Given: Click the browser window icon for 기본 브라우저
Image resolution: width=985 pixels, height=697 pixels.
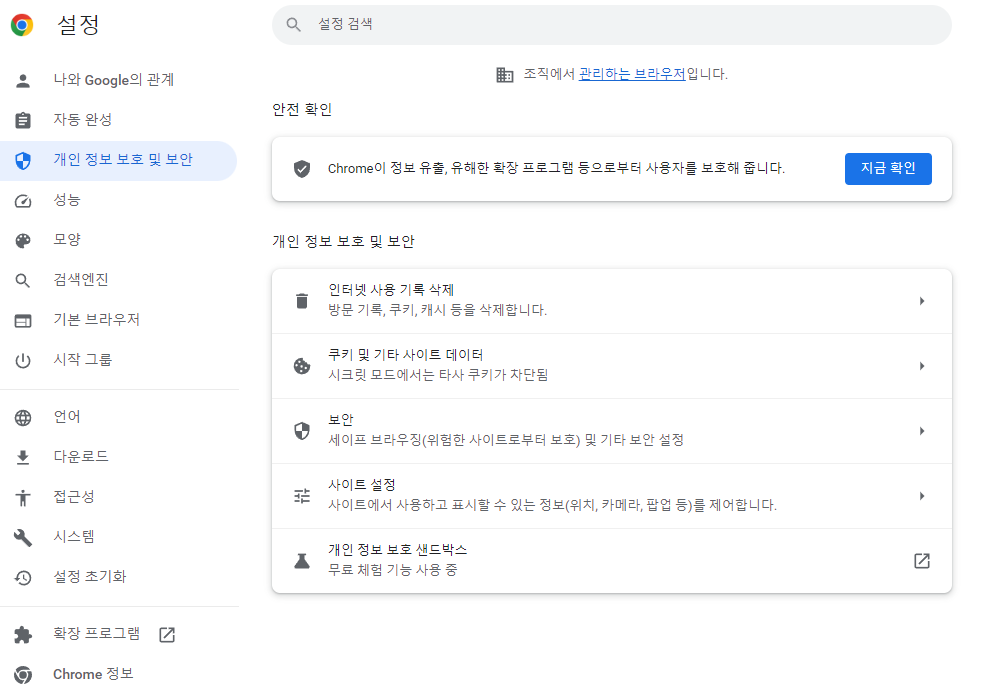Looking at the screenshot, I should click(23, 321).
